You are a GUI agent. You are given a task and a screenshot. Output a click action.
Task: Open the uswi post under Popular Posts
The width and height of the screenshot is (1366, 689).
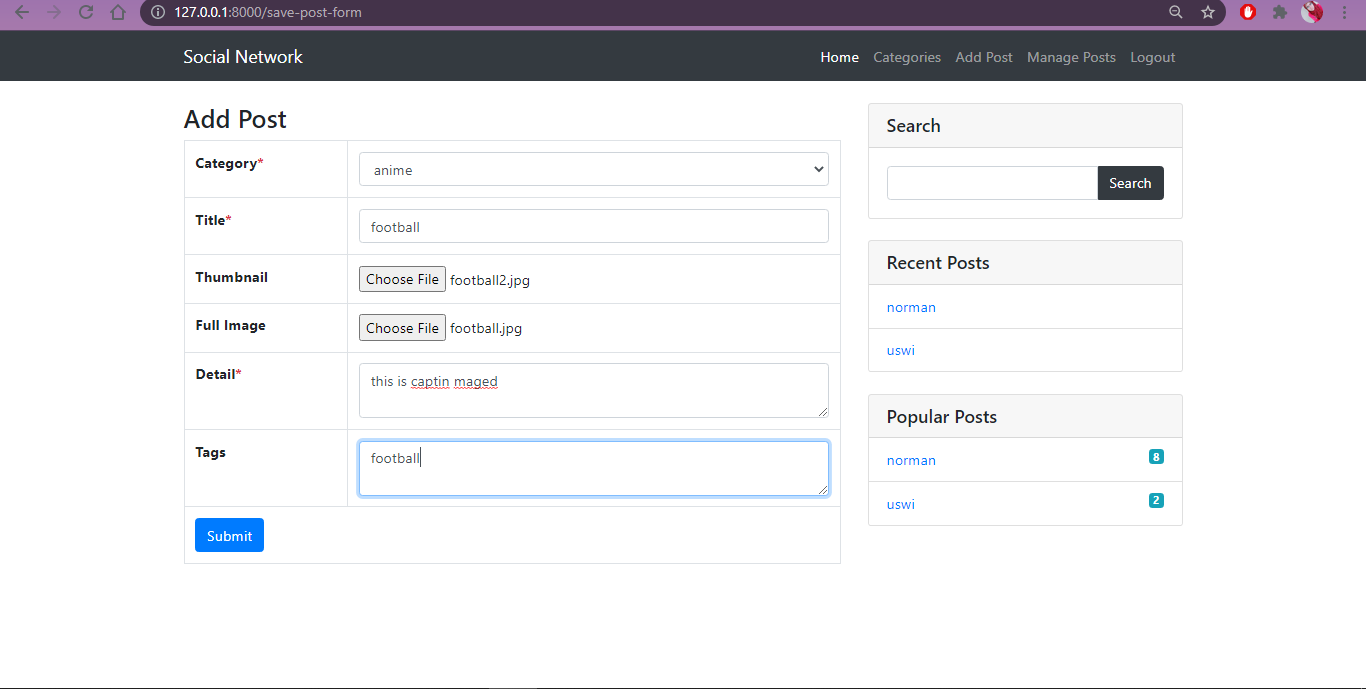(x=900, y=504)
